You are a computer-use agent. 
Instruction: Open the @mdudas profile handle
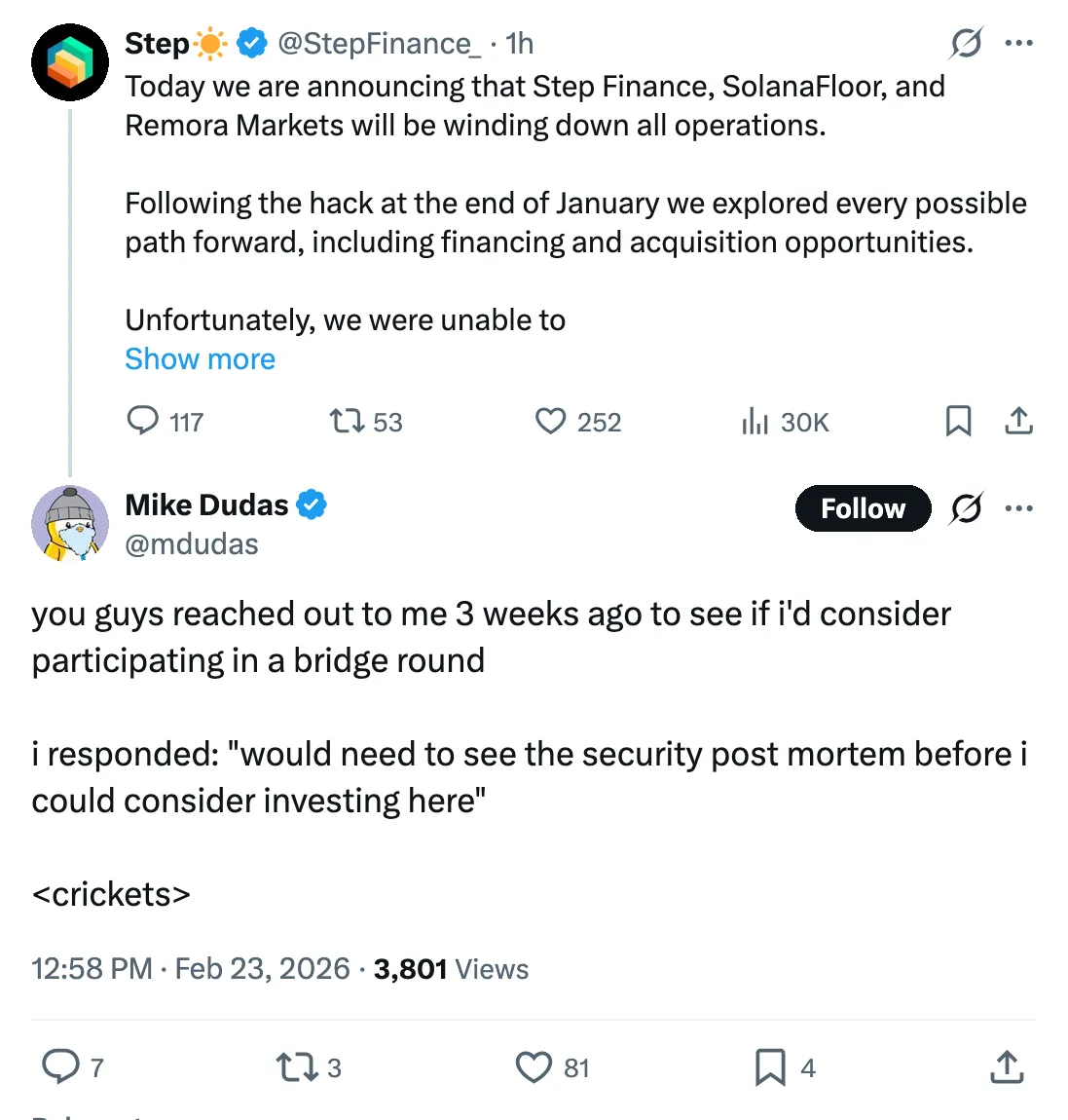pyautogui.click(x=192, y=543)
